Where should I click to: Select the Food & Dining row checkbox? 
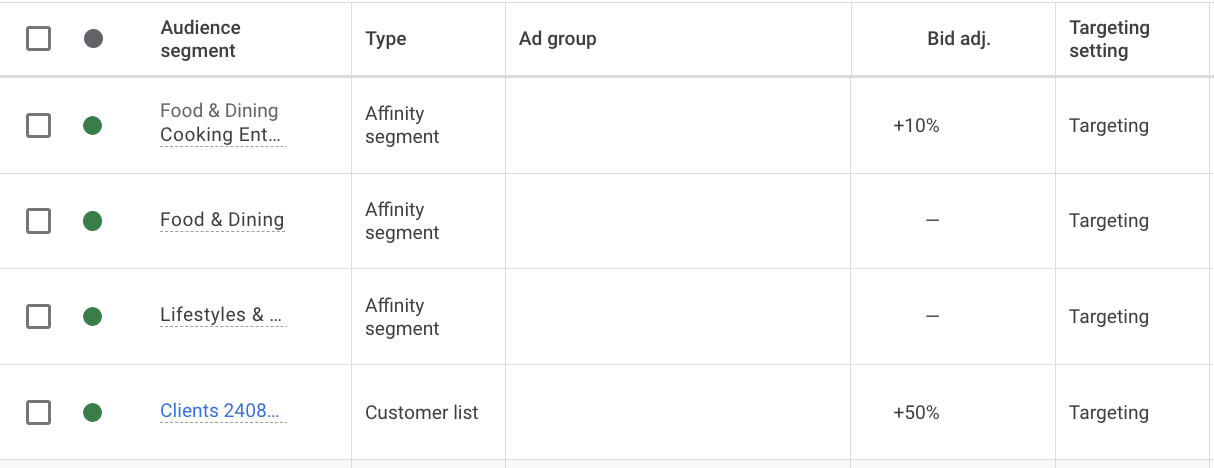coord(38,221)
